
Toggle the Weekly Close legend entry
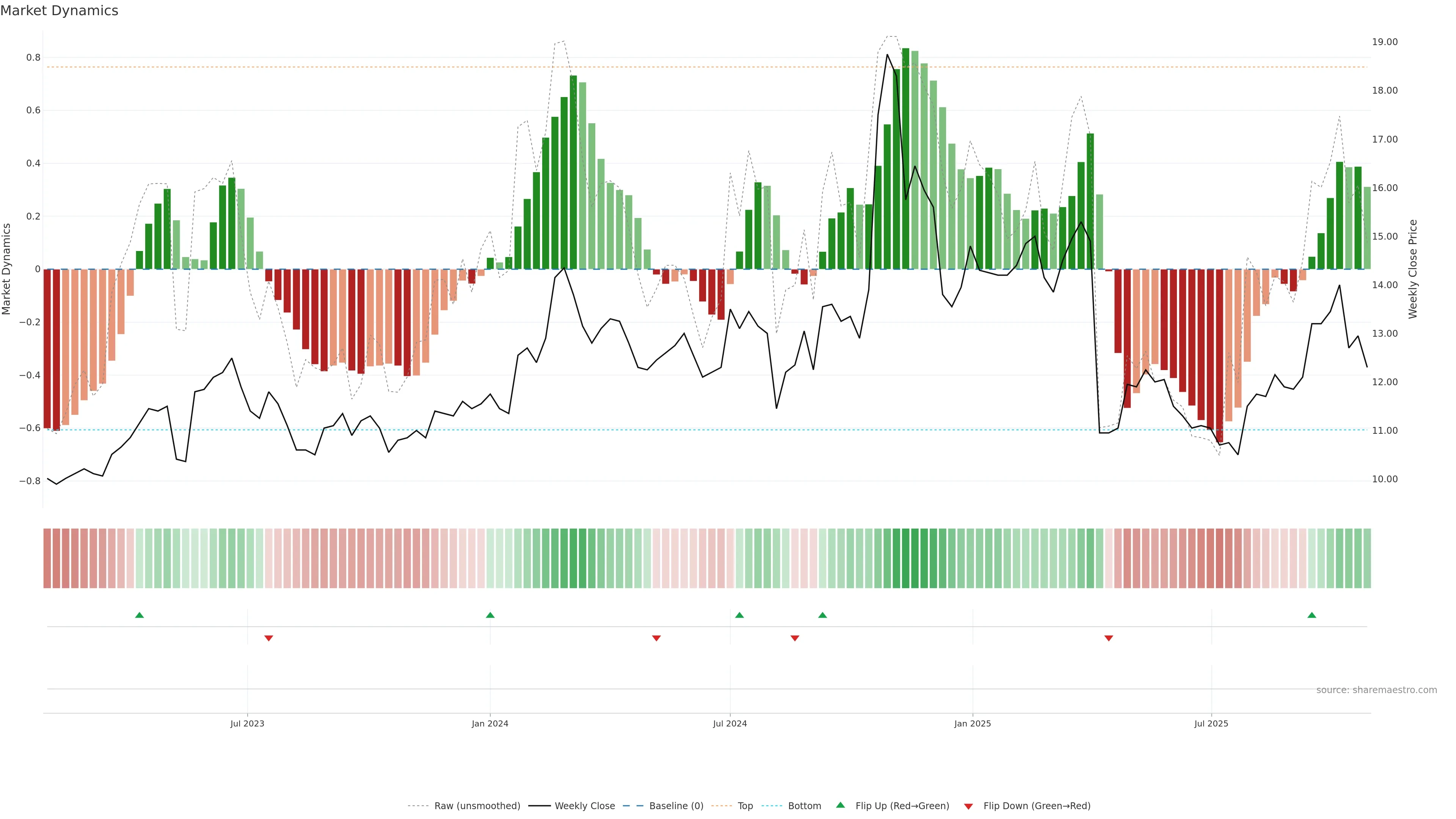pyautogui.click(x=584, y=806)
